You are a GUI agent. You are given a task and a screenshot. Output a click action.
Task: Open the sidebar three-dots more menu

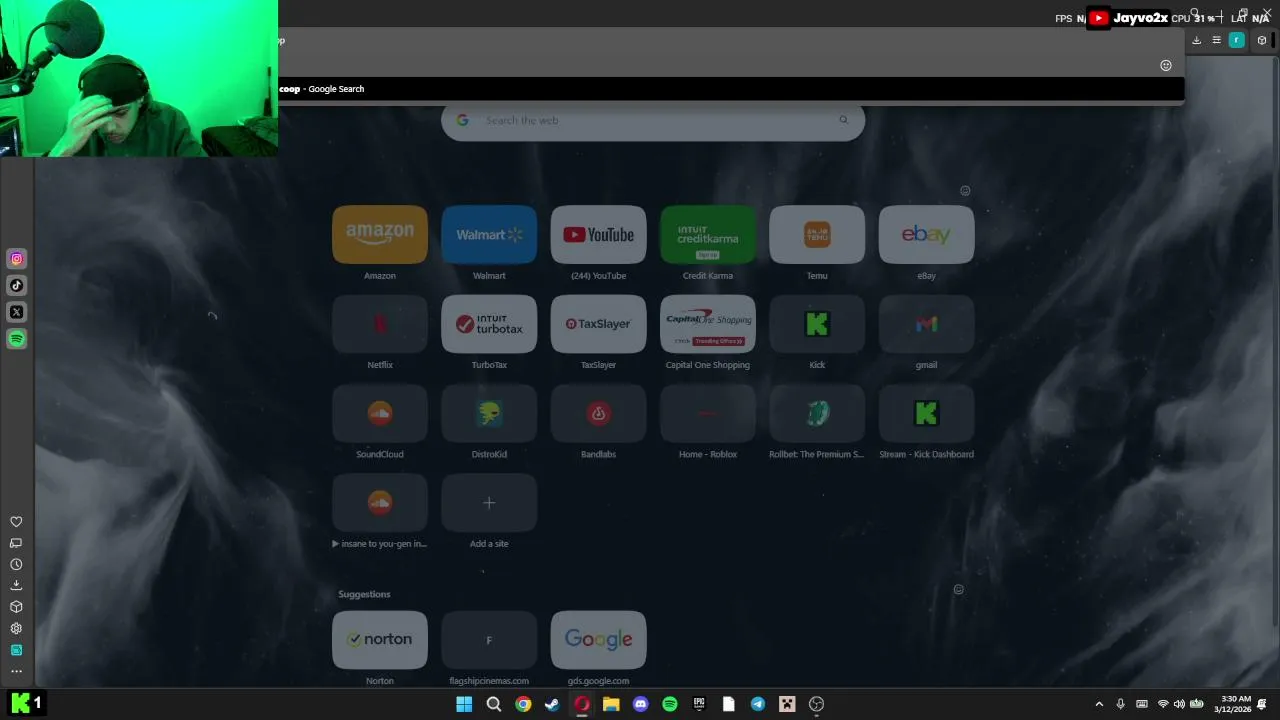[x=16, y=672]
